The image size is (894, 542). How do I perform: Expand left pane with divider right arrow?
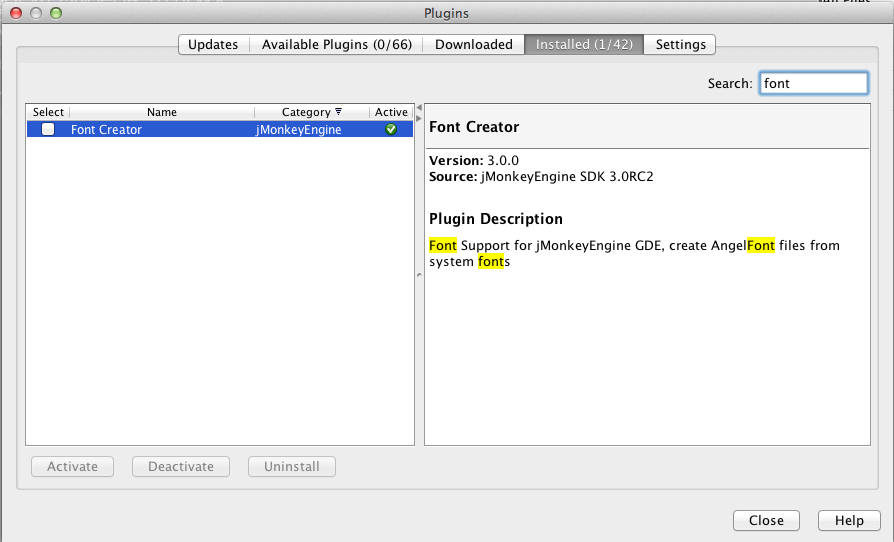[419, 119]
